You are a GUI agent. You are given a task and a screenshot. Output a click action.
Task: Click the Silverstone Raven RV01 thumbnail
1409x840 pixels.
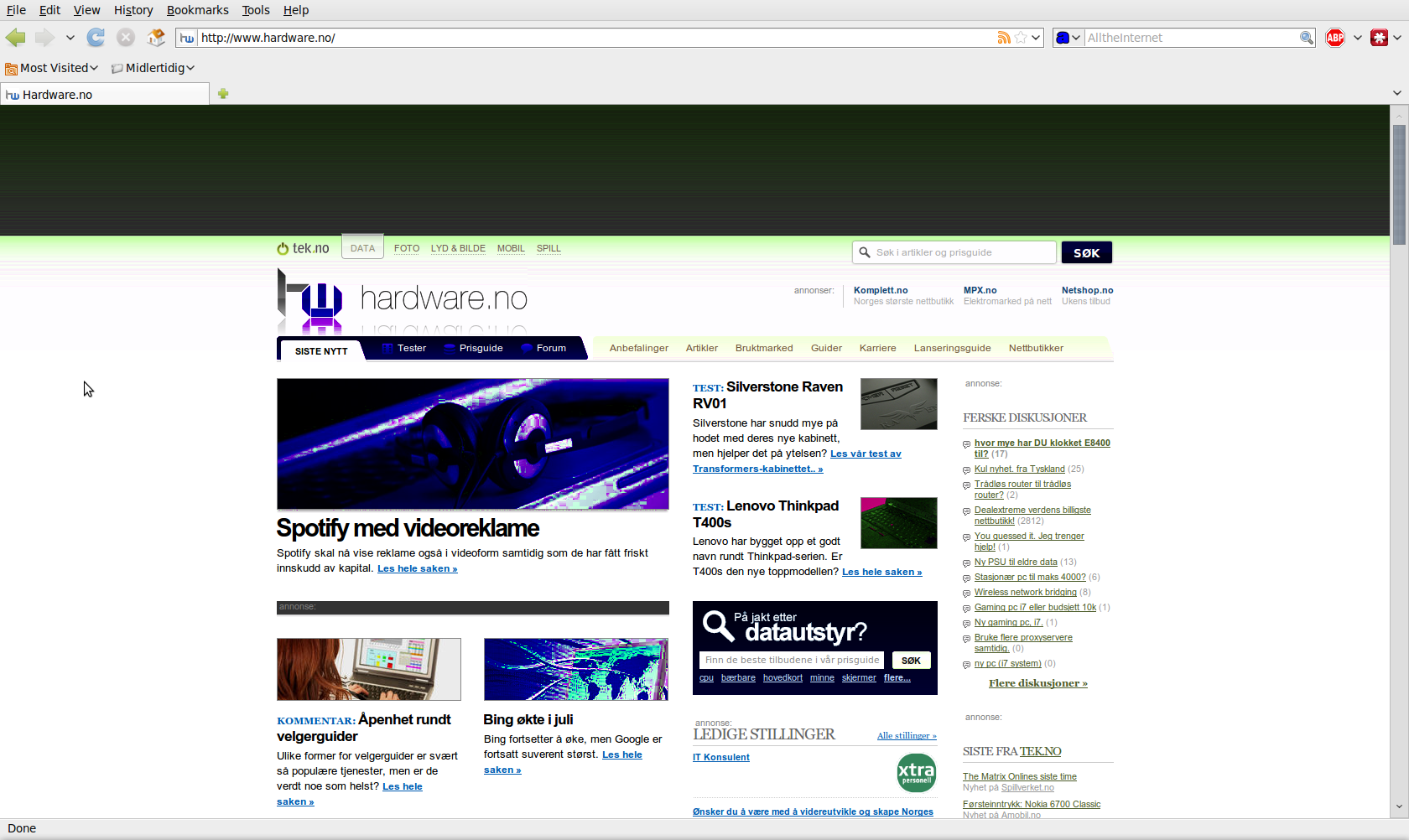pos(899,404)
